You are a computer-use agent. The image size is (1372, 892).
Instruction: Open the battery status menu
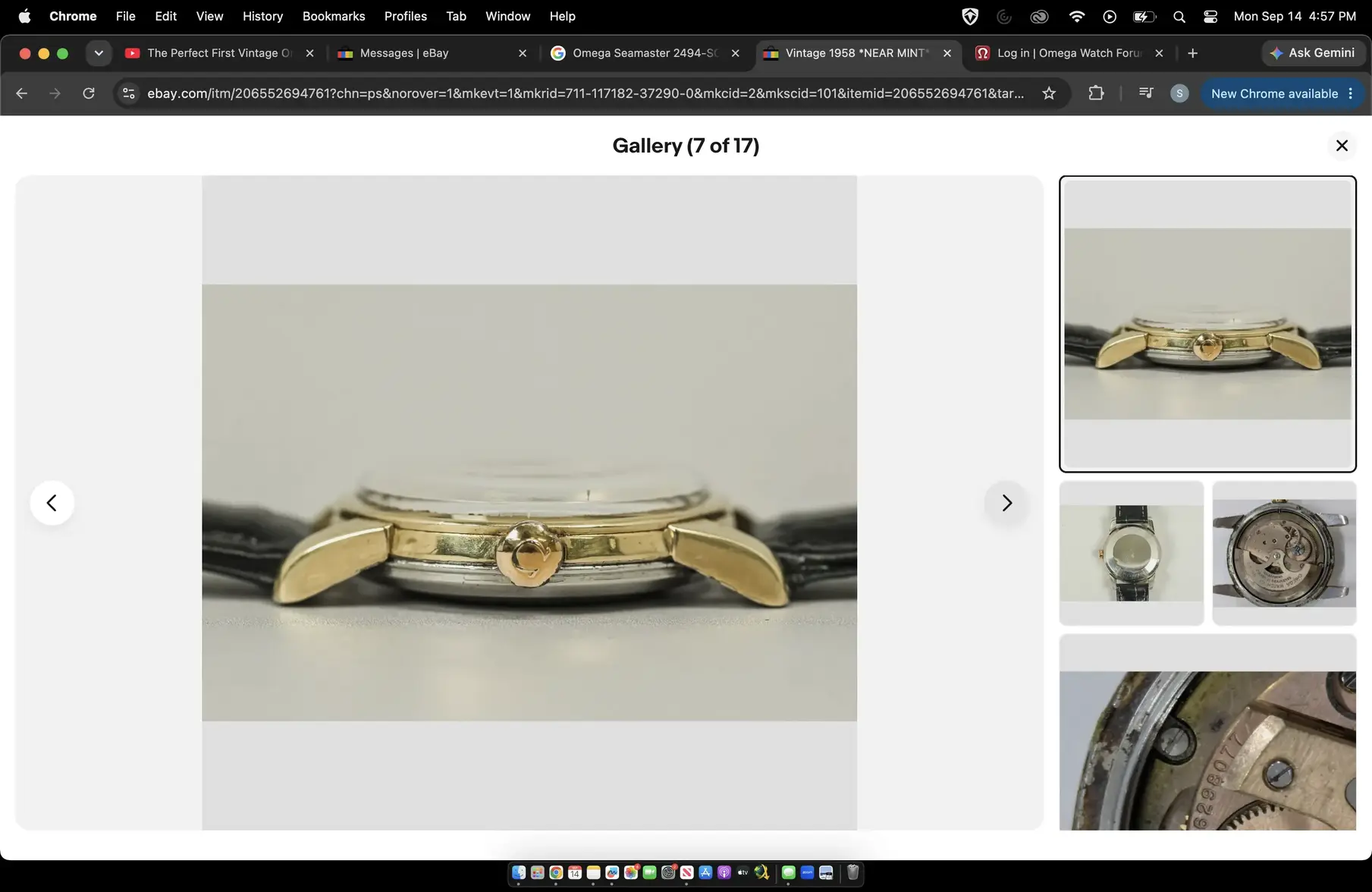1144,16
